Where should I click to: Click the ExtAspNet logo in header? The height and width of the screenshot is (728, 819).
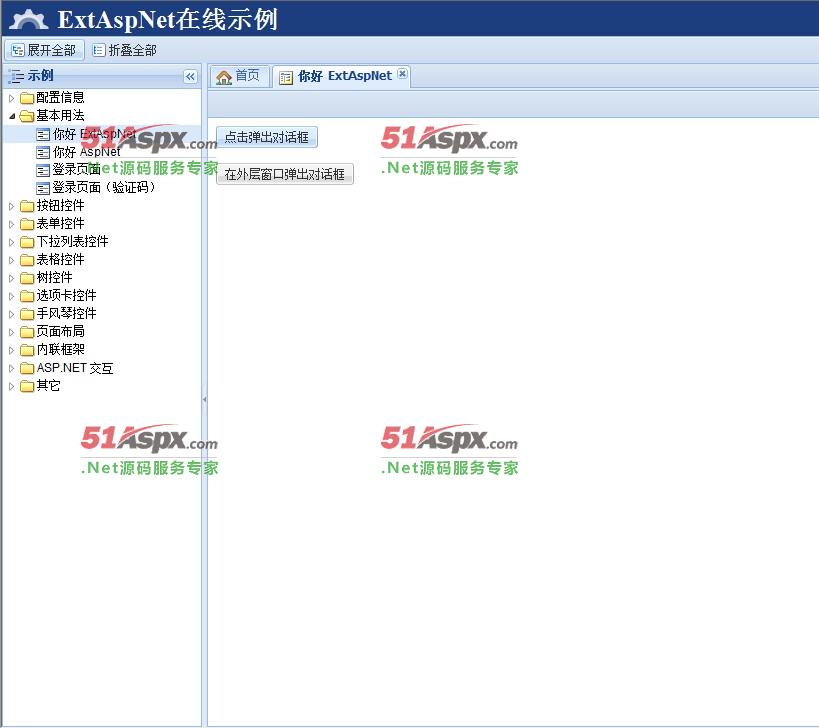pos(29,19)
